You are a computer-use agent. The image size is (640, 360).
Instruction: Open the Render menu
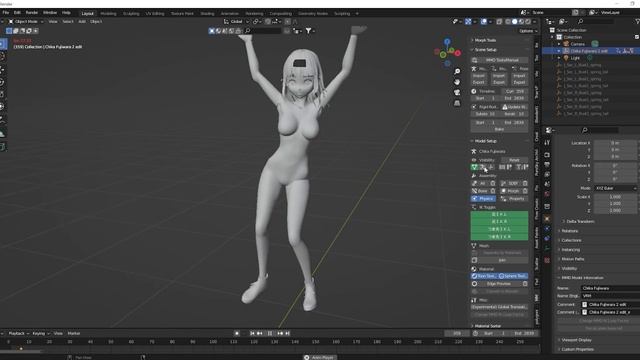coord(31,13)
